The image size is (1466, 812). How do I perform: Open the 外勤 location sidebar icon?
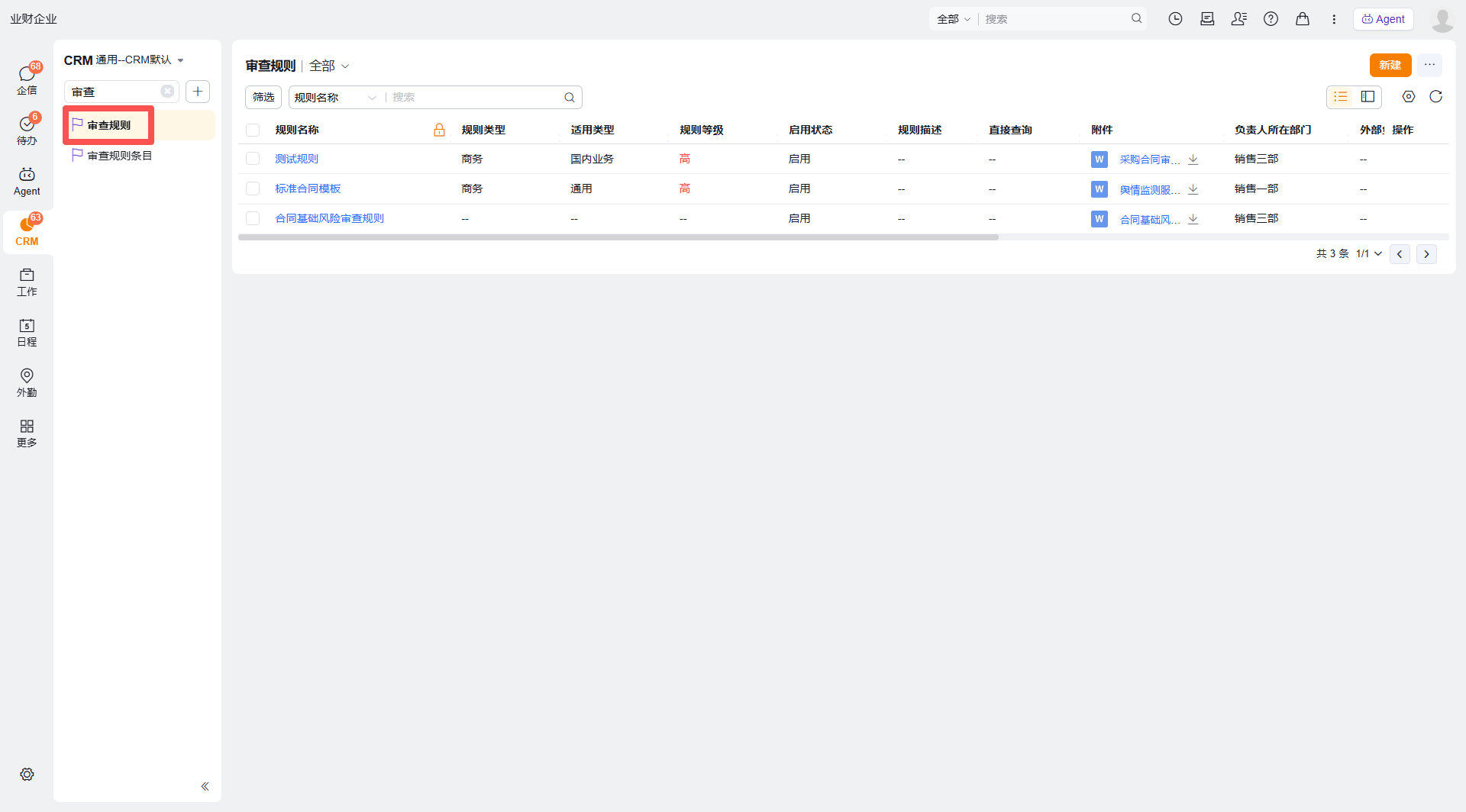27,383
